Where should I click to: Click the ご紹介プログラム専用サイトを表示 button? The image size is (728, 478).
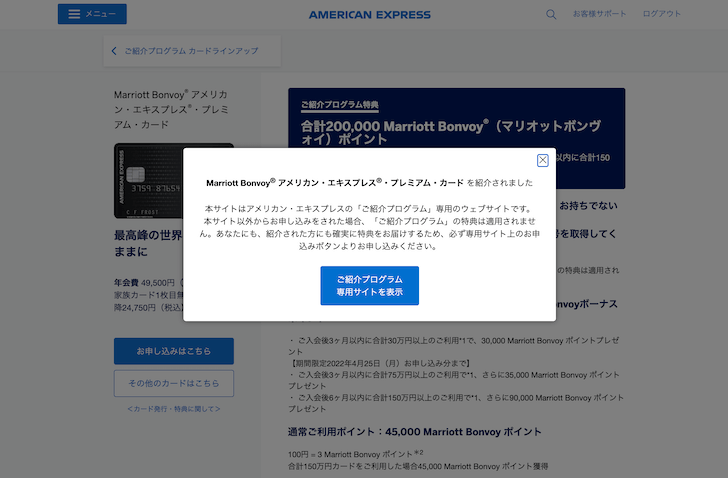click(370, 285)
